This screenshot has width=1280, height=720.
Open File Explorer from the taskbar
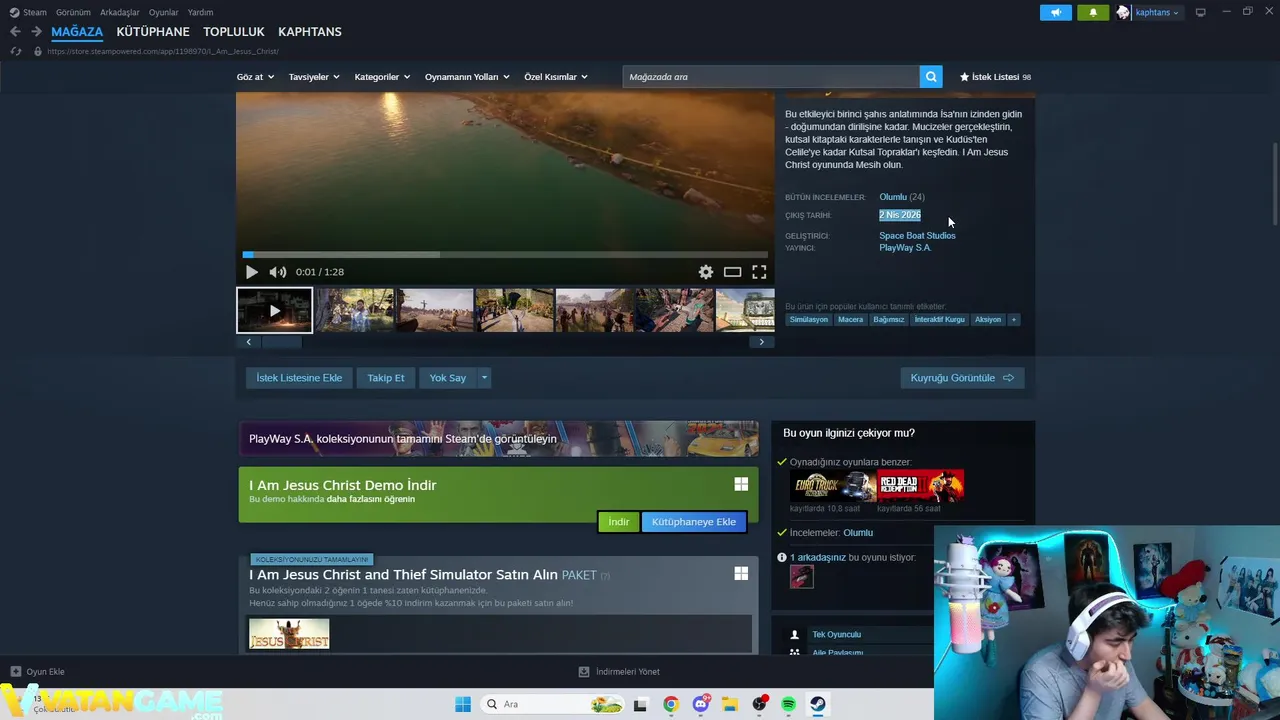pos(730,704)
